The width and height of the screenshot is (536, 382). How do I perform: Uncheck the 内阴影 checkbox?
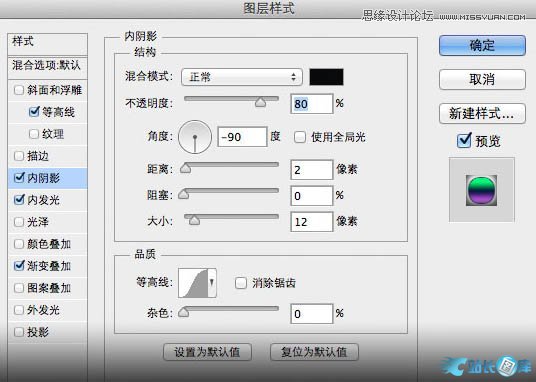(19, 177)
